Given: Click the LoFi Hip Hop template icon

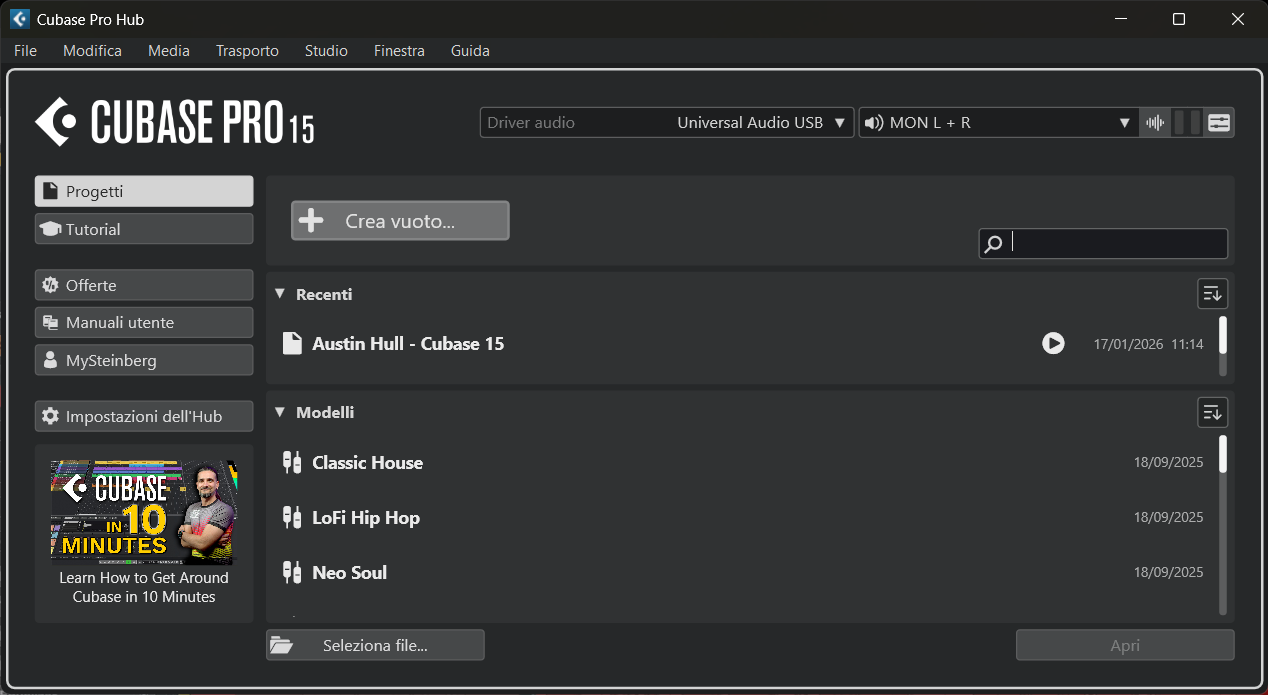Looking at the screenshot, I should (x=292, y=517).
